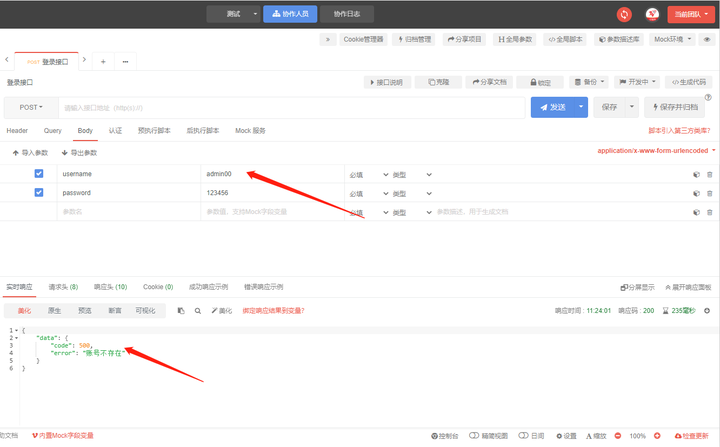Delete the password parameter row via trash icon
The height and width of the screenshot is (447, 720).
709,193
